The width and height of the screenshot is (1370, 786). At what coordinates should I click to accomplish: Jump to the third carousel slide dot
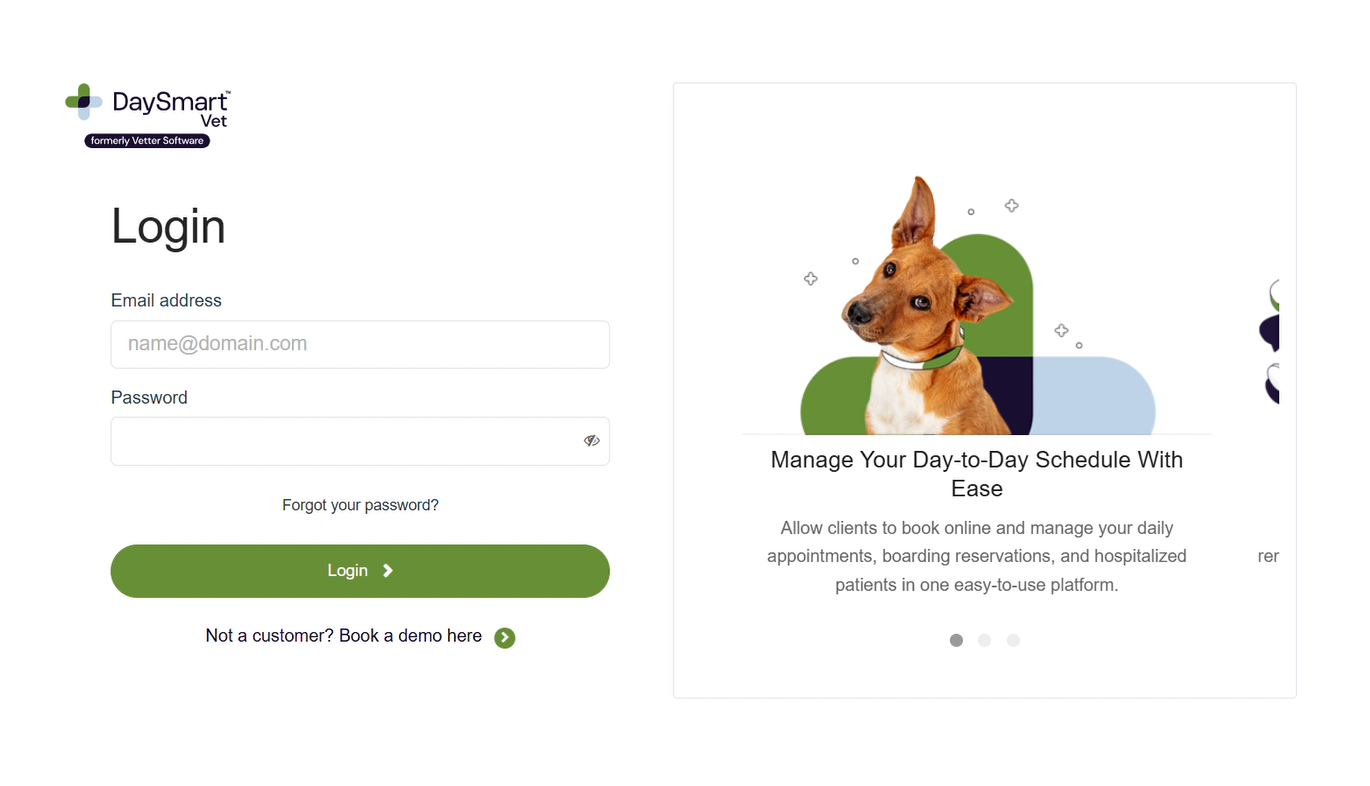point(1013,640)
